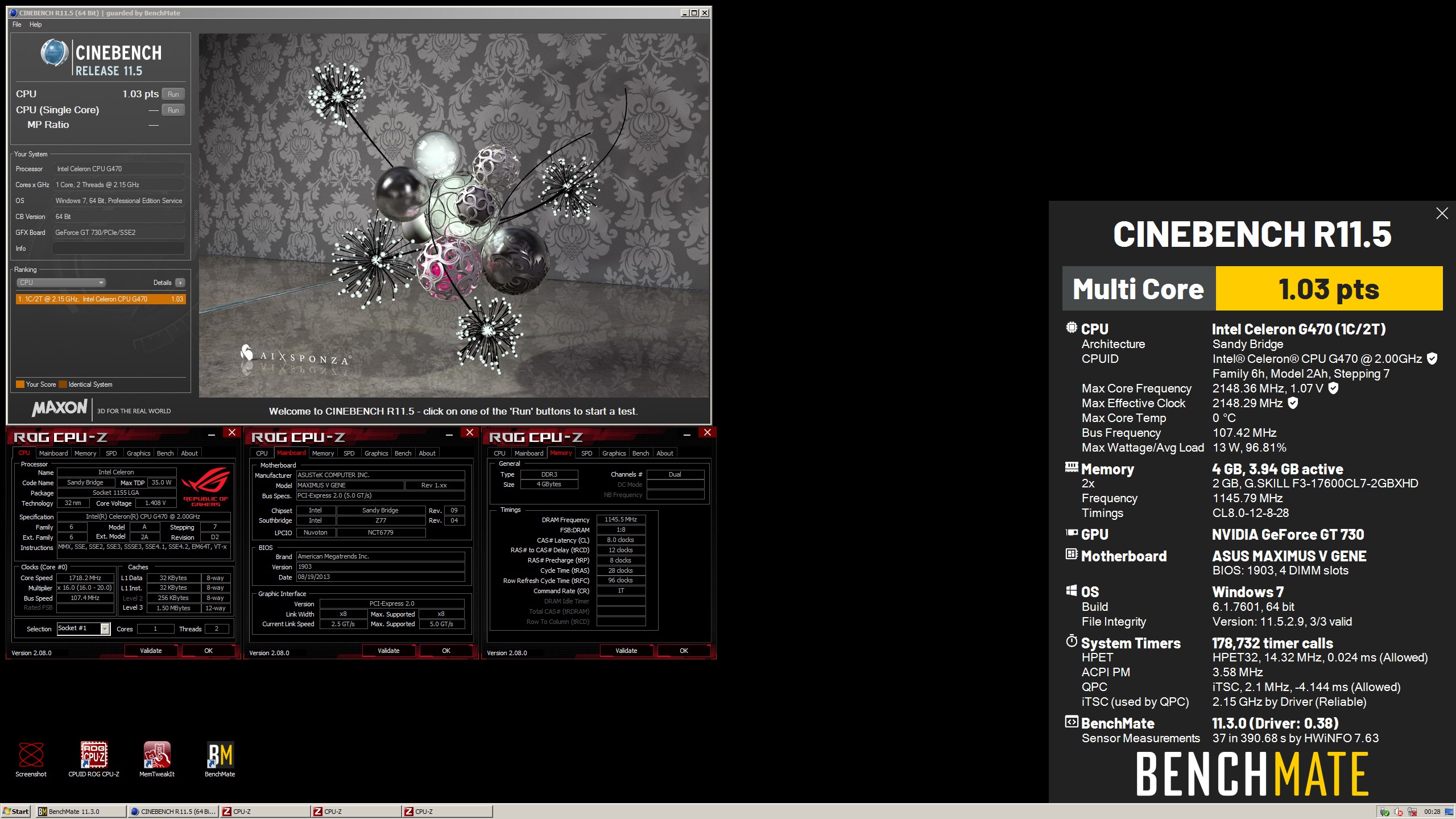Open the BenchMate desktop shortcut
This screenshot has width=1456, height=819.
[x=220, y=759]
